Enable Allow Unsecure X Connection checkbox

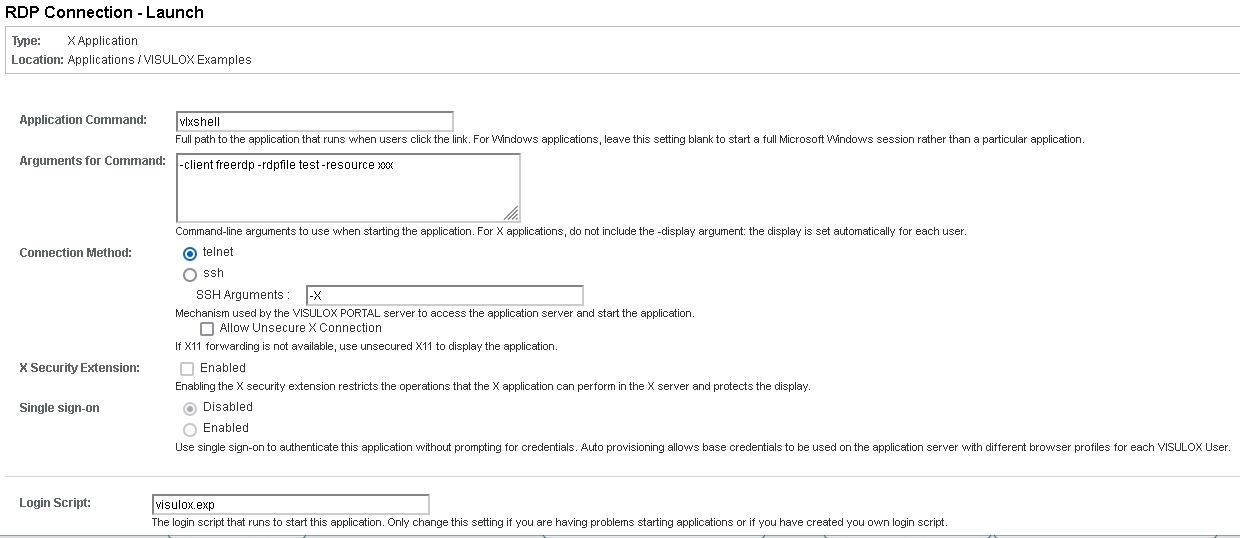207,328
